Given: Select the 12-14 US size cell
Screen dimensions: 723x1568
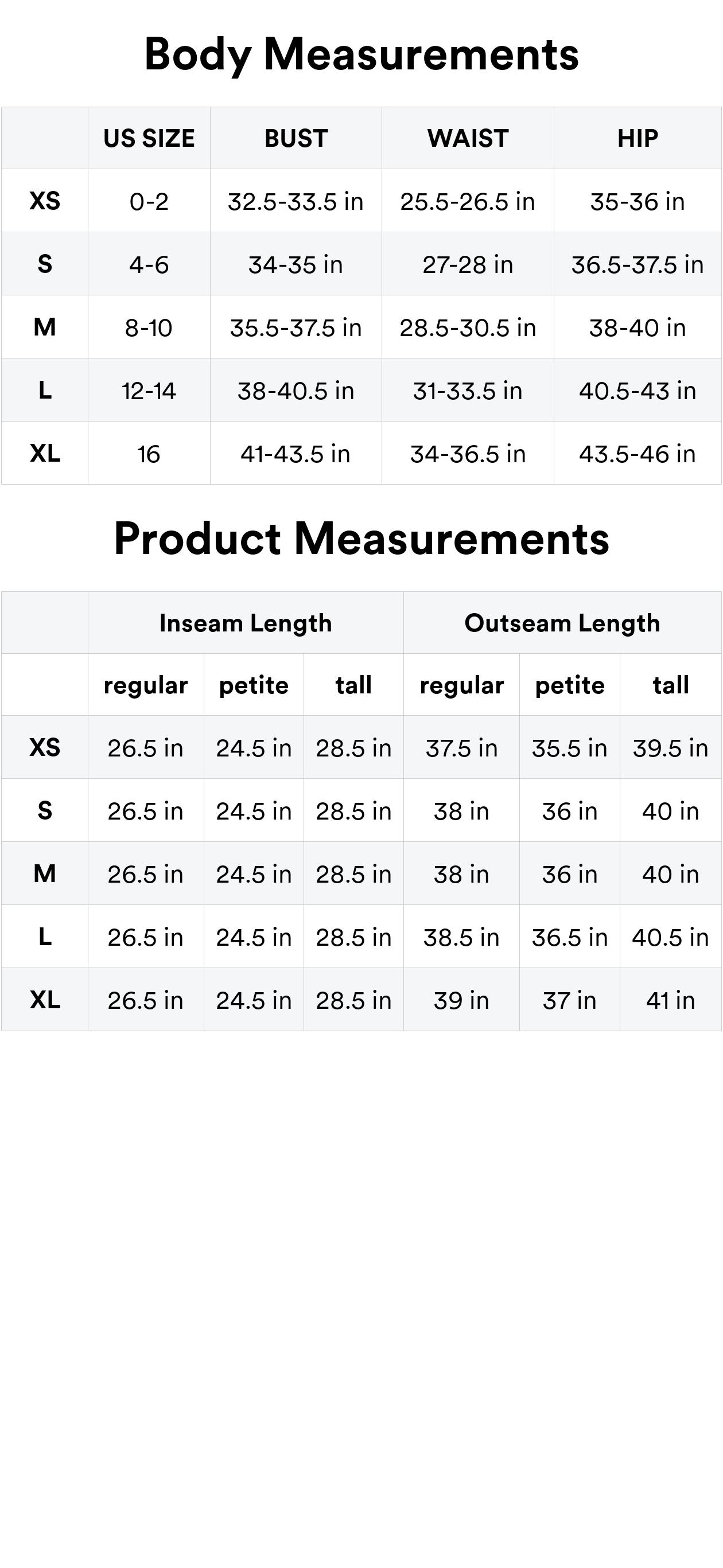Looking at the screenshot, I should click(149, 391).
